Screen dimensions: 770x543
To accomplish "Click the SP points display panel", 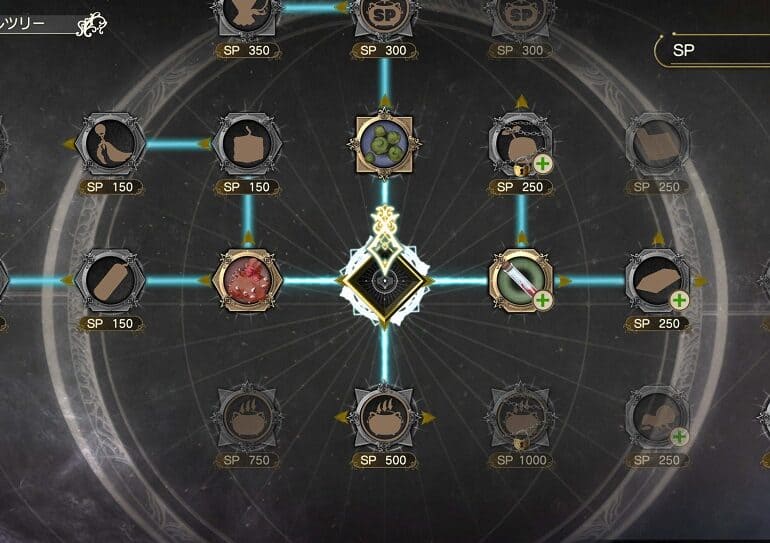I will 713,50.
